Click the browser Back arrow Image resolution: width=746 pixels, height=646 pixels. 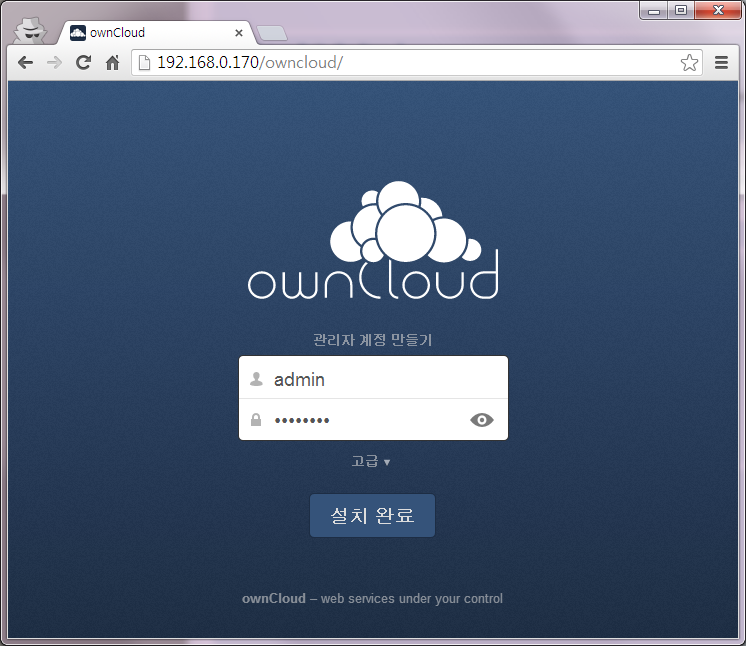[x=26, y=63]
